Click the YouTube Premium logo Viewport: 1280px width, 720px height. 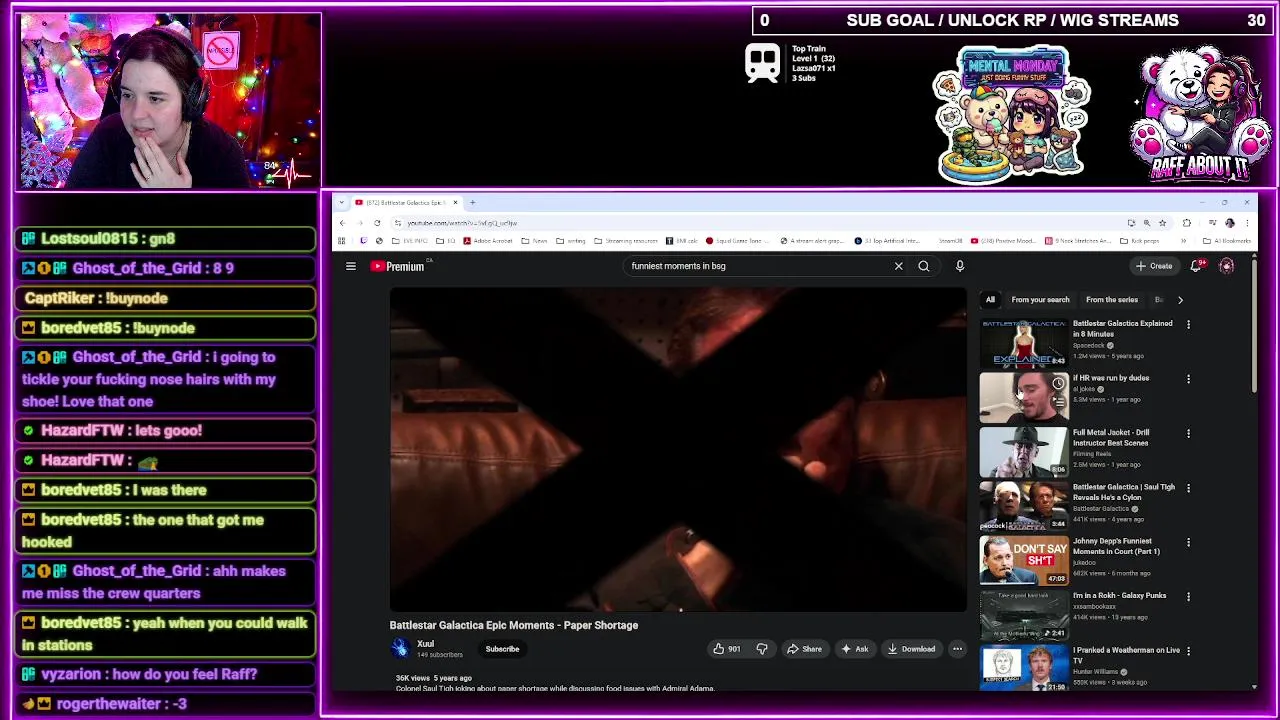(398, 266)
